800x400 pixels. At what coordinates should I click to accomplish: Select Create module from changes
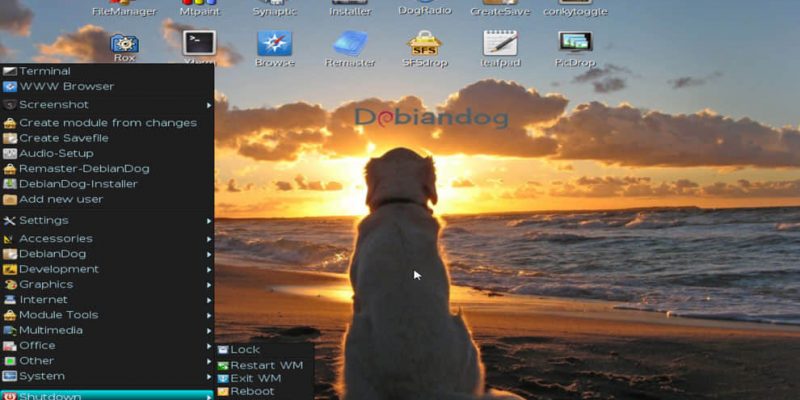(x=107, y=123)
